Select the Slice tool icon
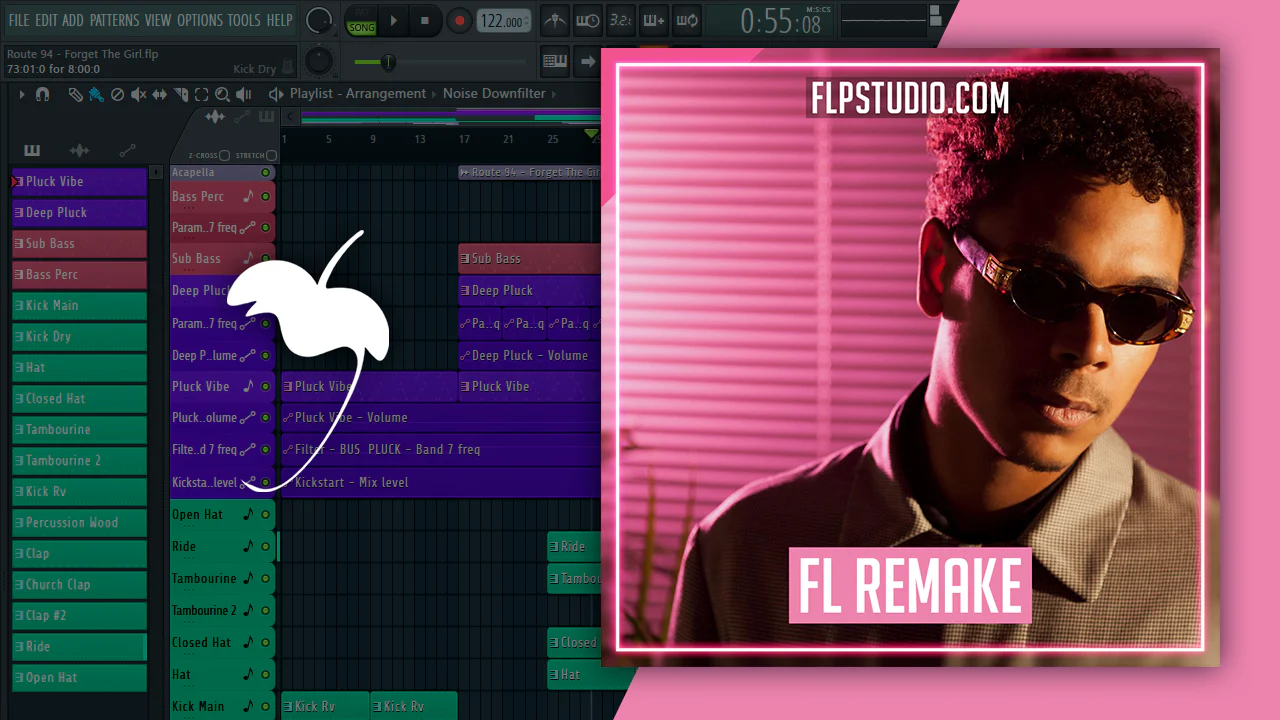1280x720 pixels. click(181, 94)
